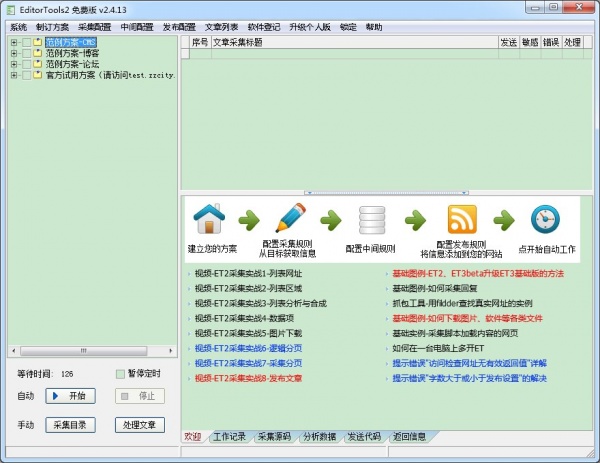The image size is (600, 463).
Task: Tick the checkbox of 范例方案-论坛
Action: (x=26, y=64)
